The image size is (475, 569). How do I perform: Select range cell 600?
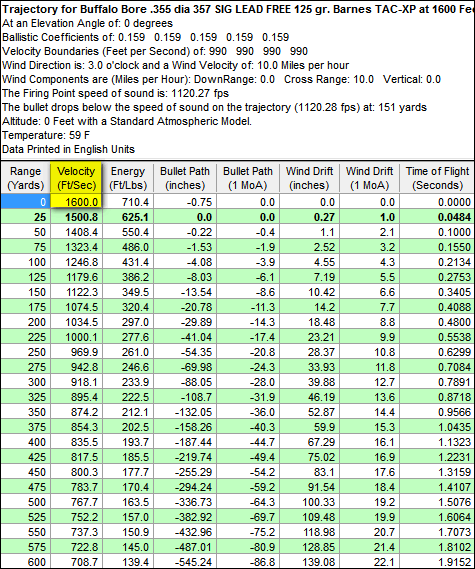click(25, 562)
